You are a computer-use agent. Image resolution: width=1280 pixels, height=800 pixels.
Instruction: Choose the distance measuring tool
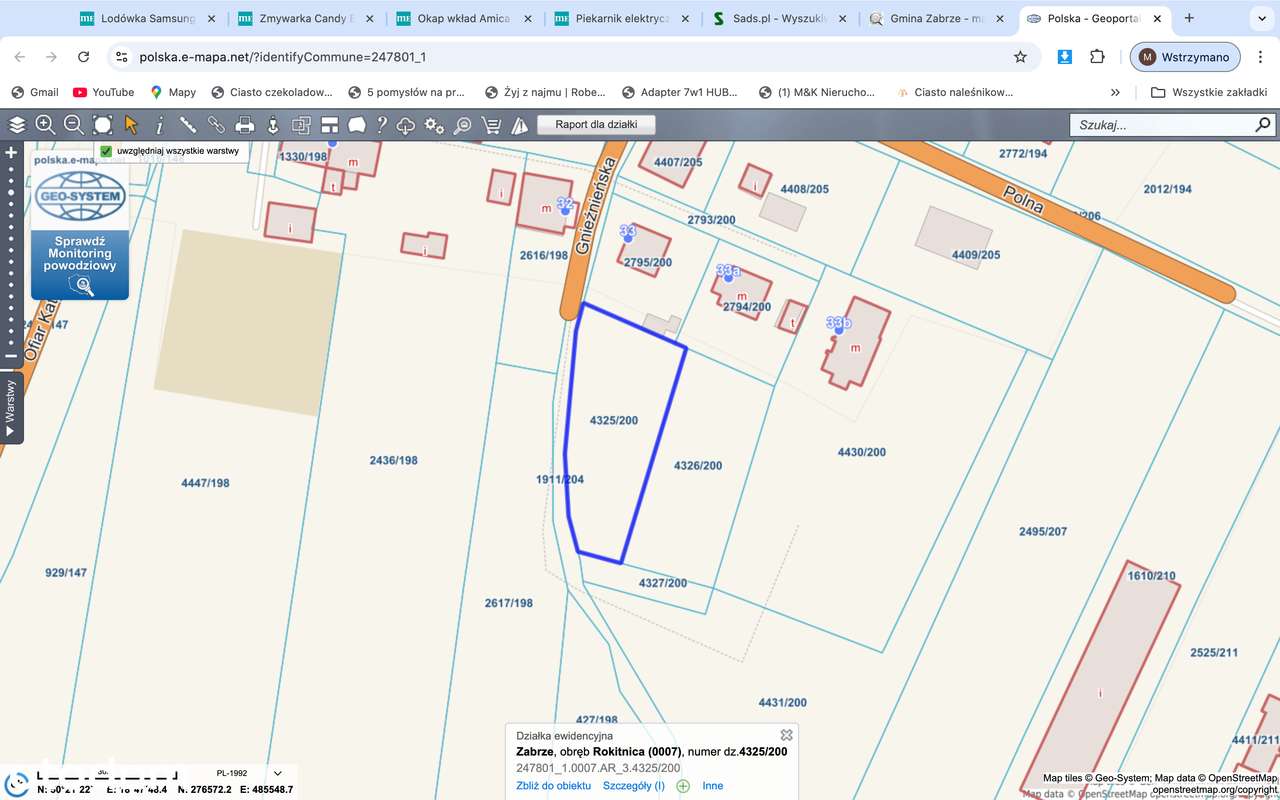tap(187, 125)
